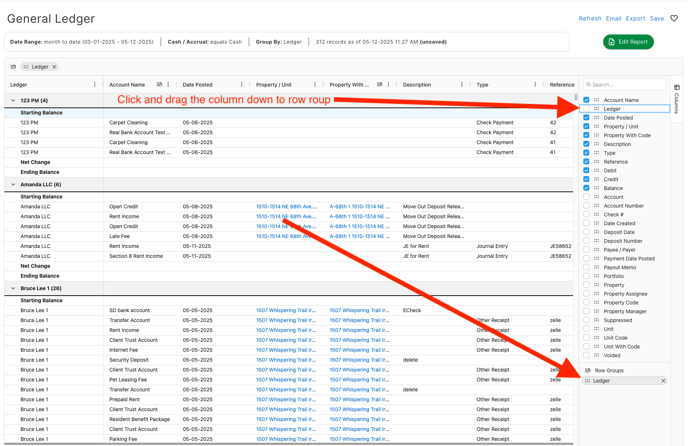
Task: Click the heart favorite icon
Action: pos(674,18)
